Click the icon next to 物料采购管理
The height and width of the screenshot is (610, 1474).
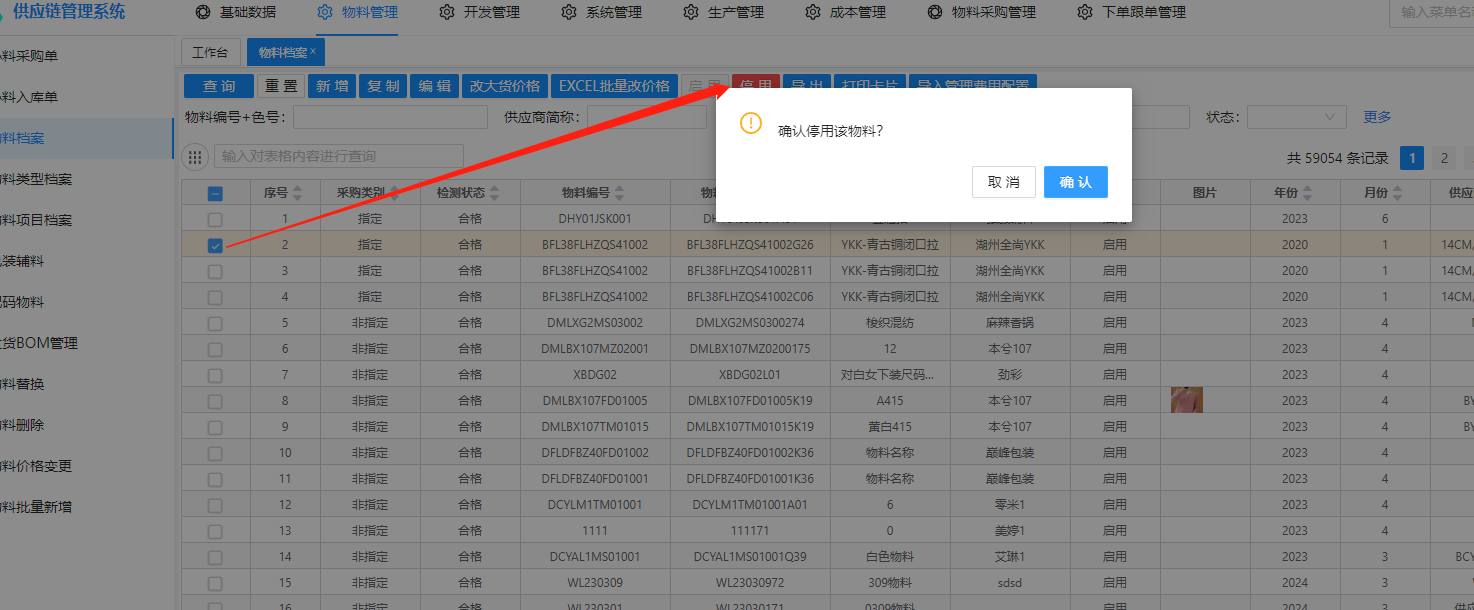coord(935,13)
